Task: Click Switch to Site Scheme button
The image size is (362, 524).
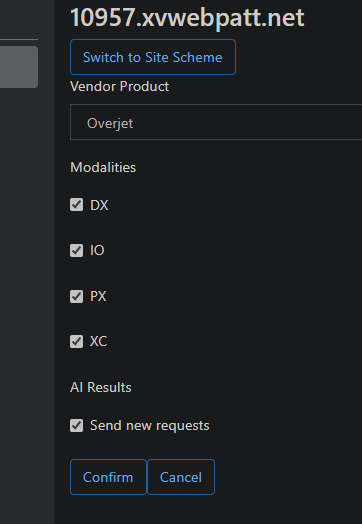Action: (153, 57)
